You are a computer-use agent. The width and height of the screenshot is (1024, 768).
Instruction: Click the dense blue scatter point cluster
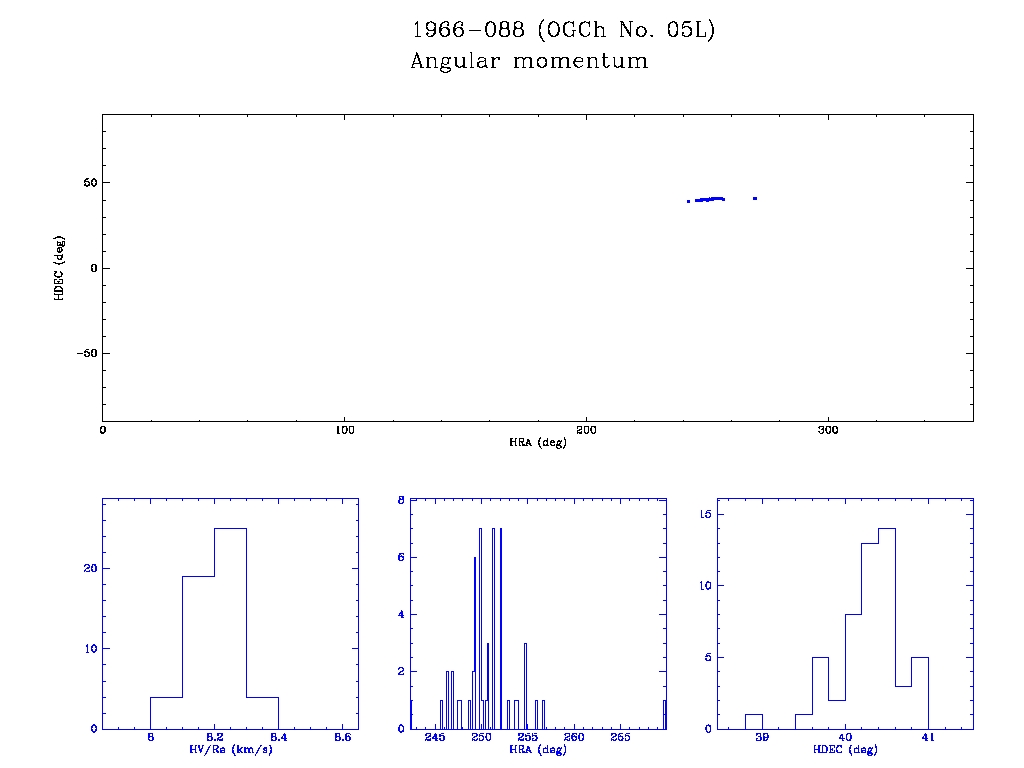pyautogui.click(x=710, y=199)
